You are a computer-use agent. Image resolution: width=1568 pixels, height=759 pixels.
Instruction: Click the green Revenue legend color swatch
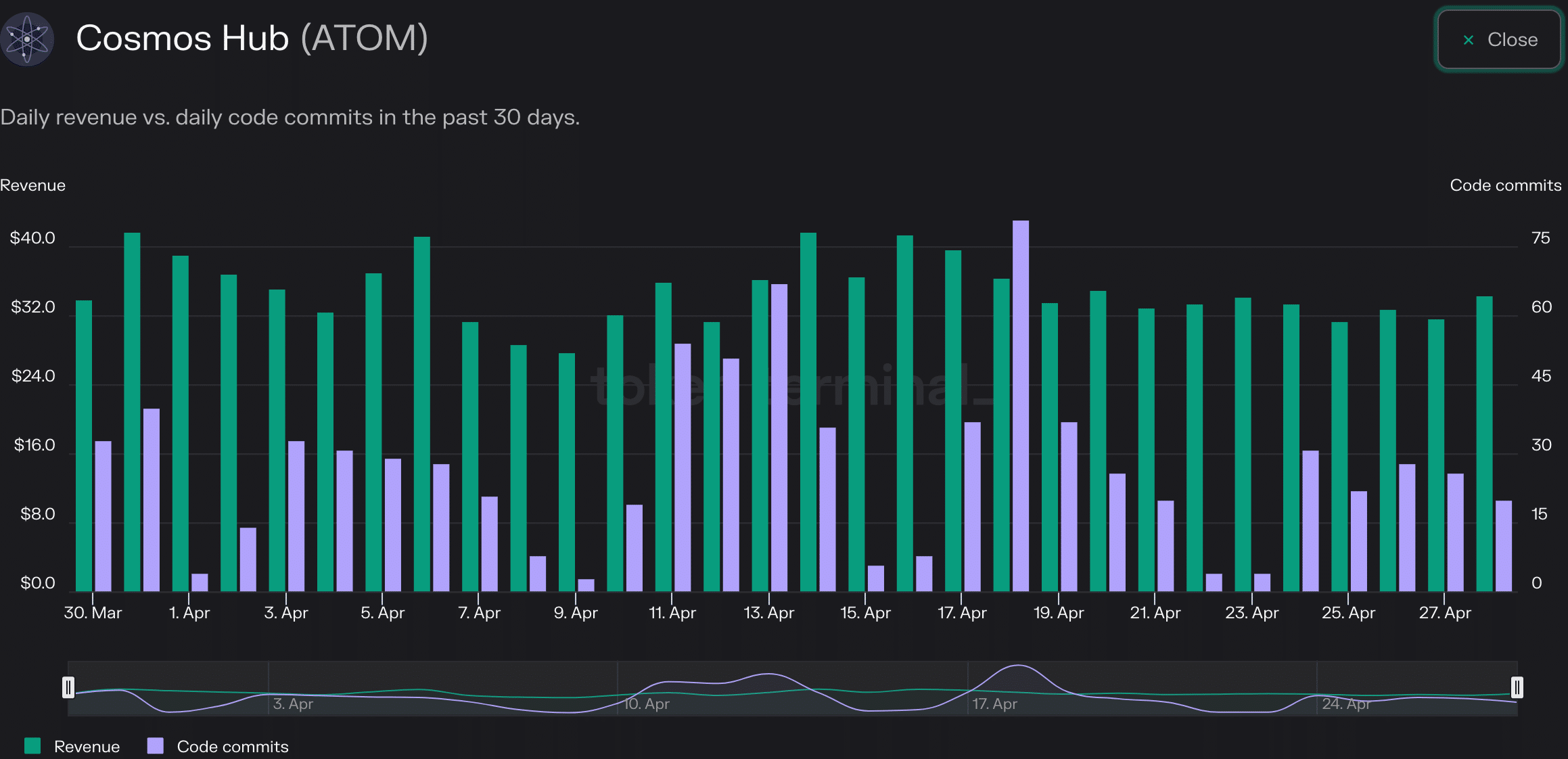[x=32, y=745]
